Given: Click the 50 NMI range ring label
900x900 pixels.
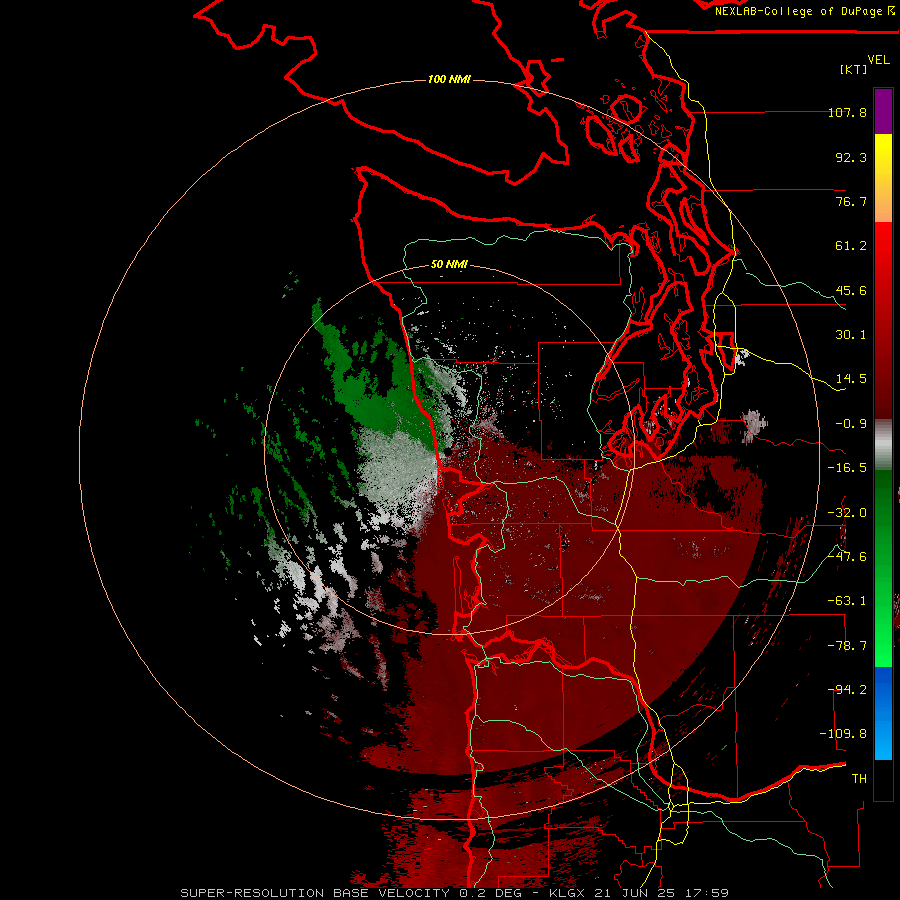Looking at the screenshot, I should pyautogui.click(x=449, y=265).
